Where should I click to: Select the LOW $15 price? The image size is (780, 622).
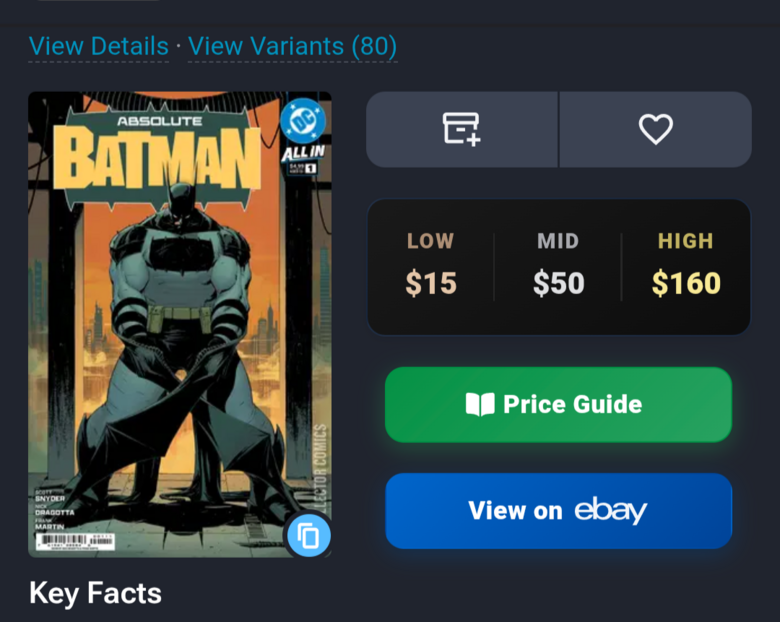(431, 266)
